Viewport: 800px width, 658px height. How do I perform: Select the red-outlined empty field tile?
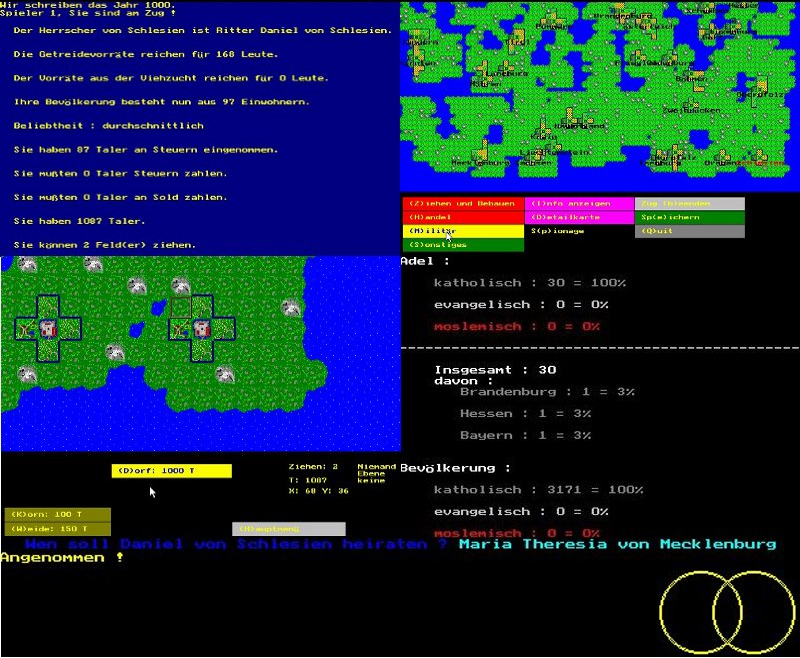(x=181, y=305)
